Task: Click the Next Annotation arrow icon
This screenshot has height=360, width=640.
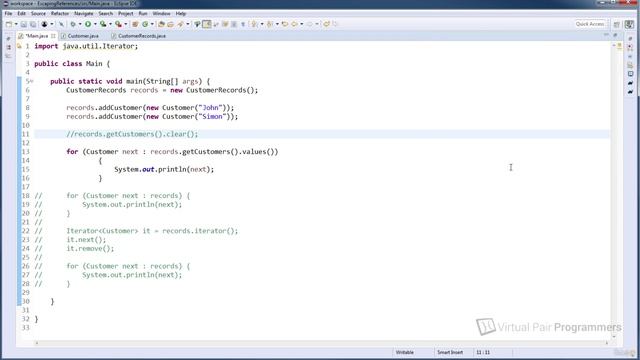Action: point(253,24)
